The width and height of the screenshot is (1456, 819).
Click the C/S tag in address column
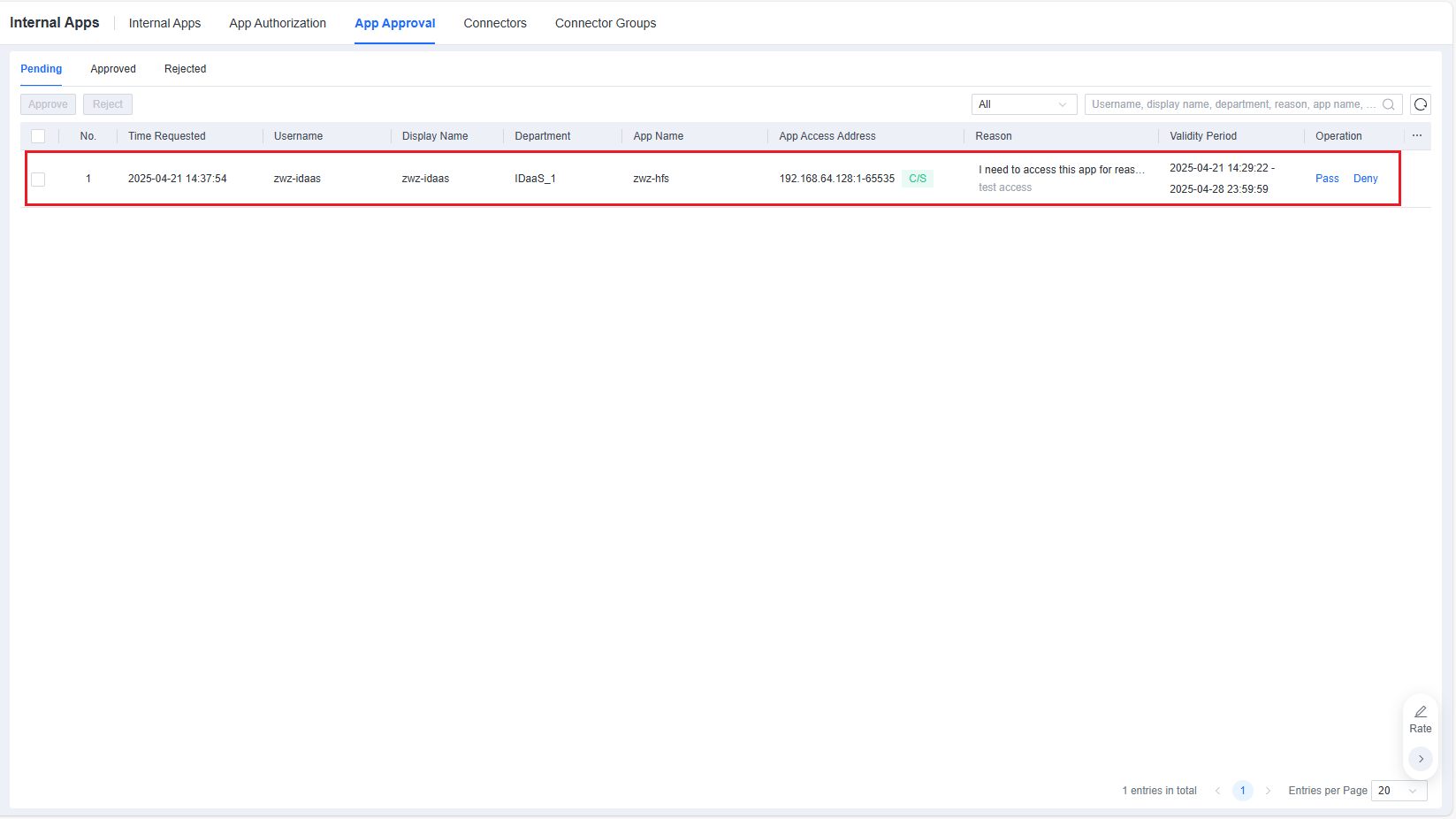pyautogui.click(x=918, y=179)
